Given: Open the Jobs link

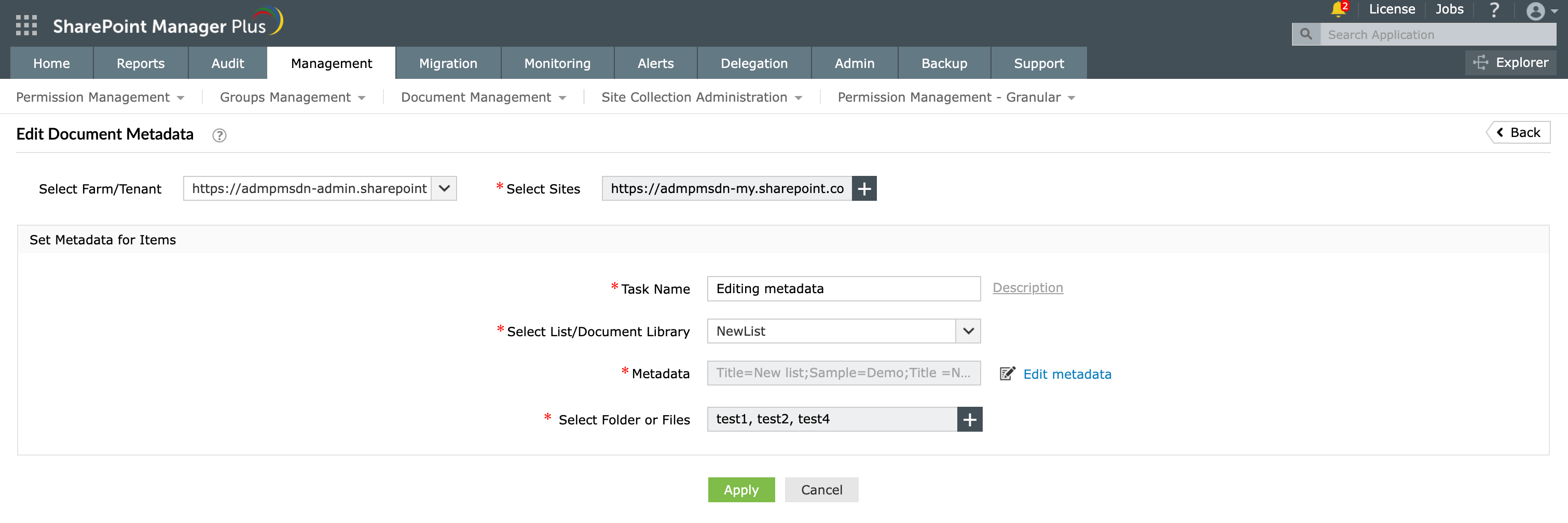Looking at the screenshot, I should click(x=1449, y=9).
